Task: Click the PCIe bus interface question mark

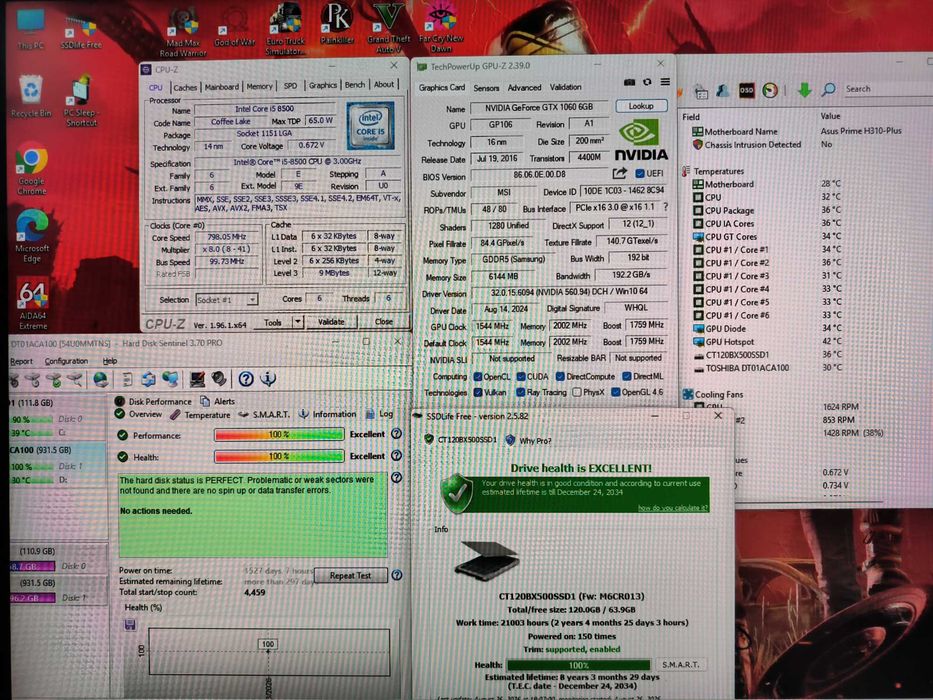Action: pyautogui.click(x=665, y=207)
